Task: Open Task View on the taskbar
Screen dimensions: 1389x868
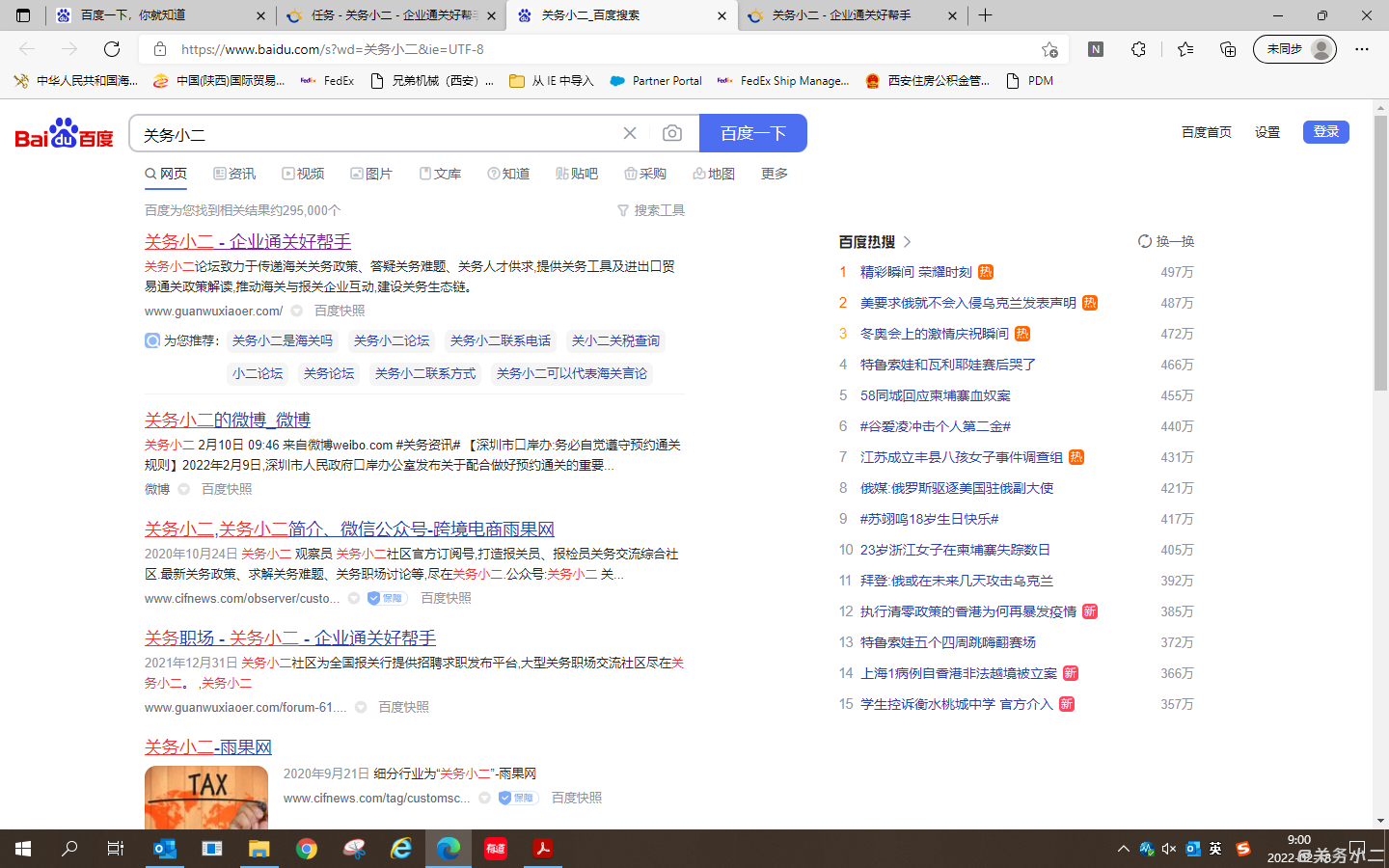Action: tap(116, 849)
